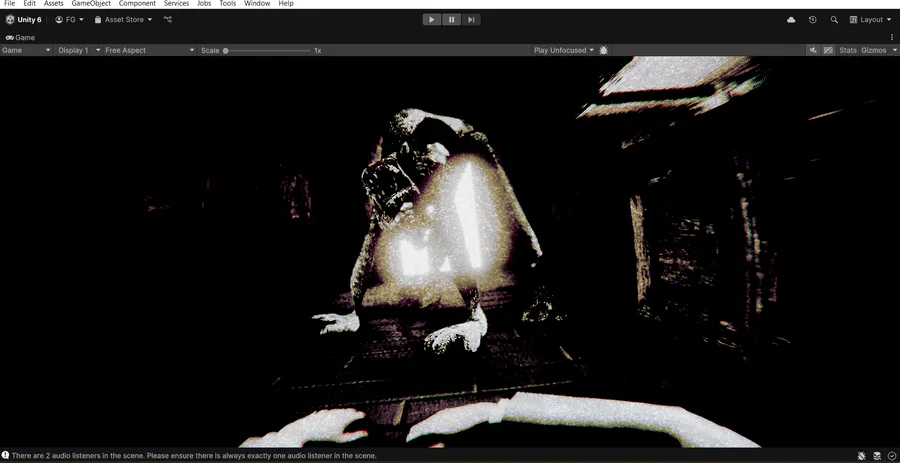Open the Help menu

[286, 3]
